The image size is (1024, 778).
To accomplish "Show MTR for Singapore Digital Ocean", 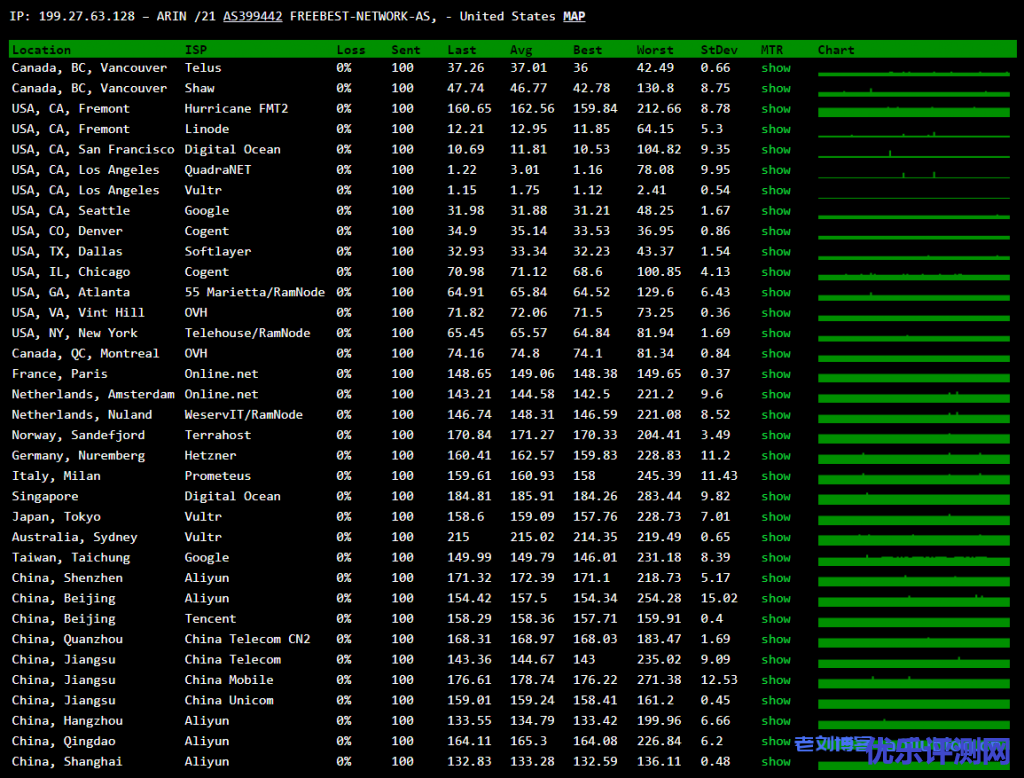I will [x=775, y=497].
